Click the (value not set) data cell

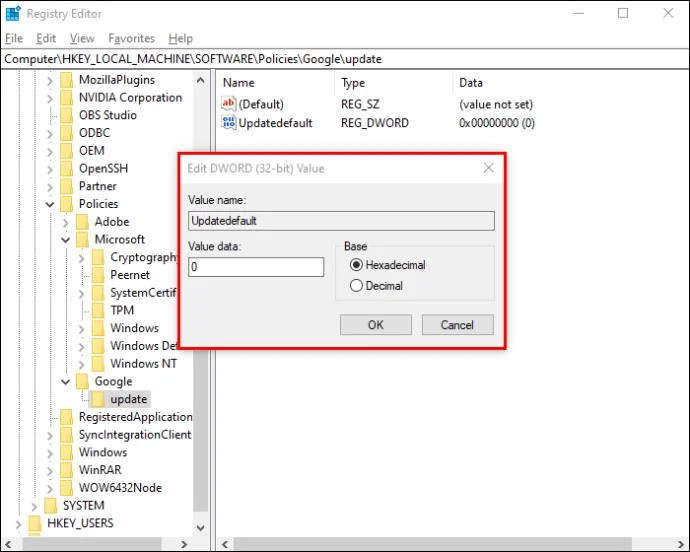click(x=496, y=104)
